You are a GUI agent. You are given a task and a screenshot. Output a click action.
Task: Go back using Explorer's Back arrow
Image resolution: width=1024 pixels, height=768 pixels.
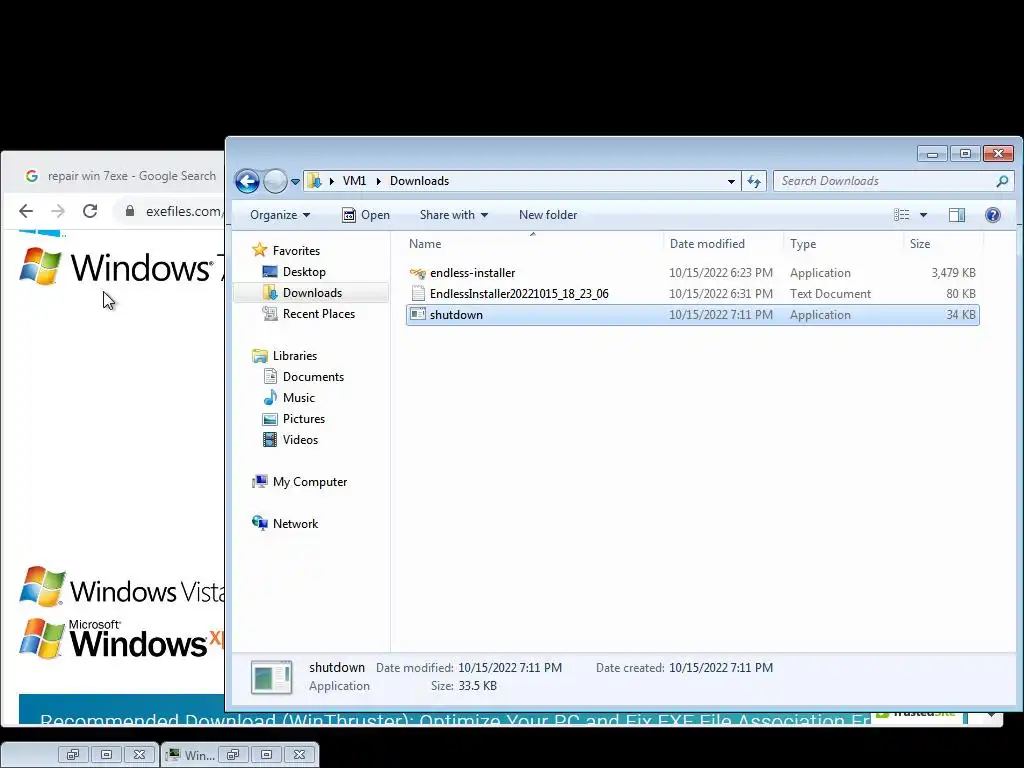click(x=248, y=181)
